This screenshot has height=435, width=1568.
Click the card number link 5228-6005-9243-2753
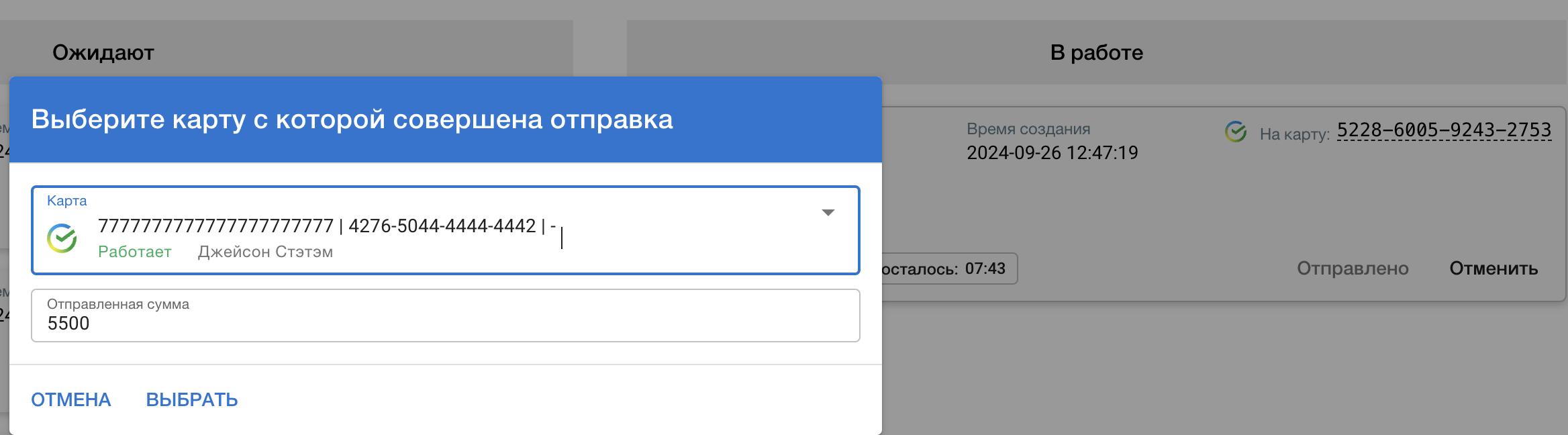[1444, 130]
